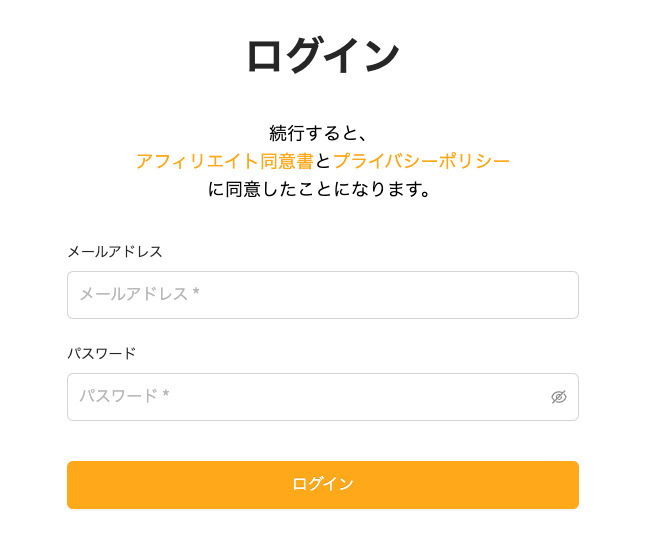Click the に同意したことになります。 text line
This screenshot has height=558, width=659.
click(x=319, y=189)
